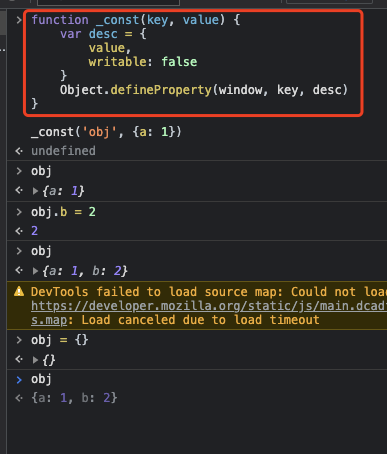Screen dimensions: 387x454
Task: Click the yellow warning triangle icon
Action: [x=19, y=292]
